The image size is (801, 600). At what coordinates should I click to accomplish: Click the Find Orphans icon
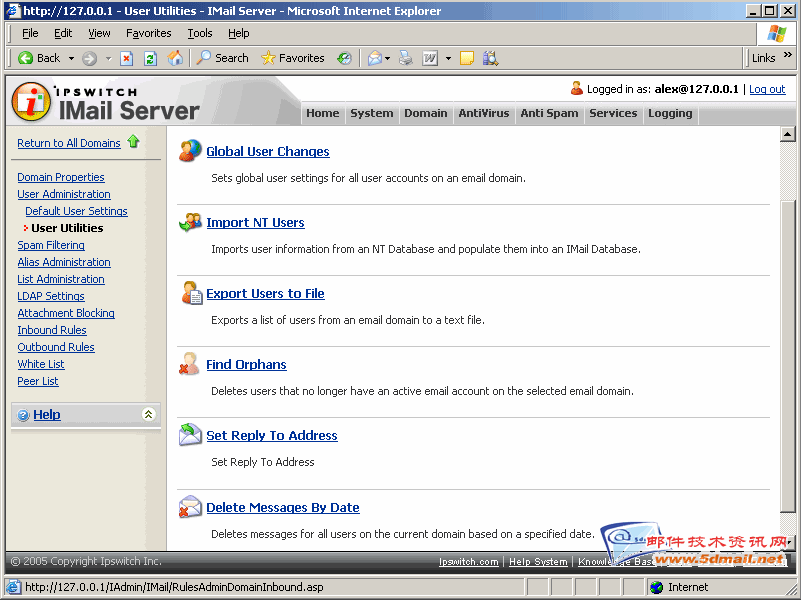[x=190, y=364]
